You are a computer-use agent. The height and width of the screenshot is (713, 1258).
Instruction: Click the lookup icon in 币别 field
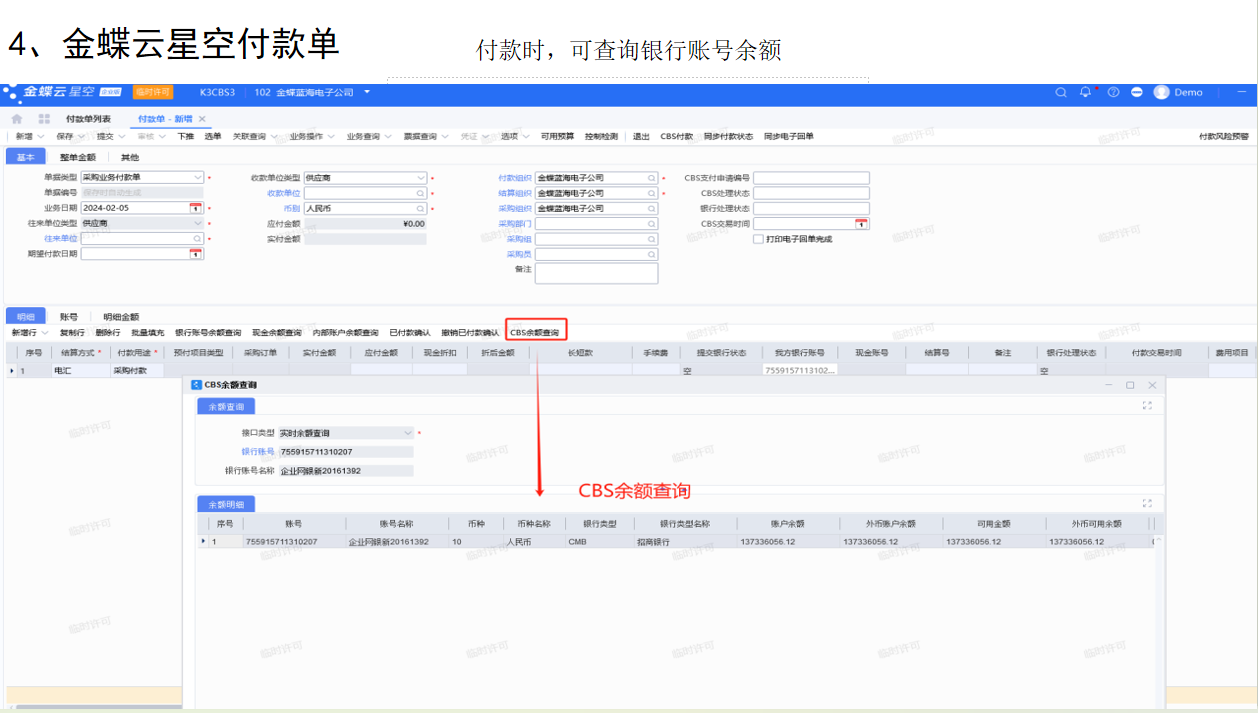click(x=420, y=209)
